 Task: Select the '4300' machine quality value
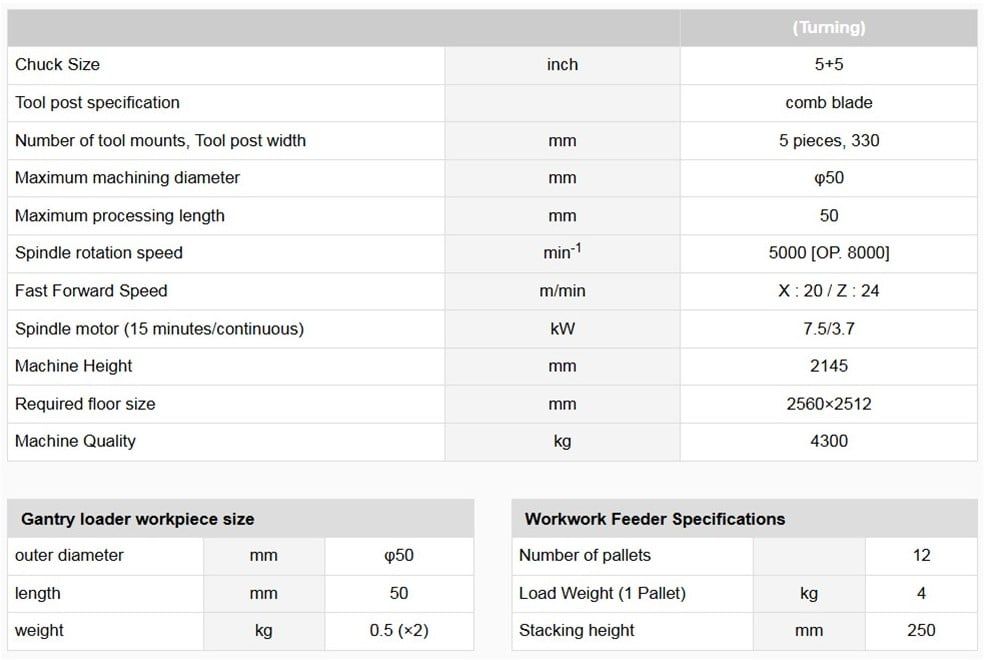click(828, 441)
